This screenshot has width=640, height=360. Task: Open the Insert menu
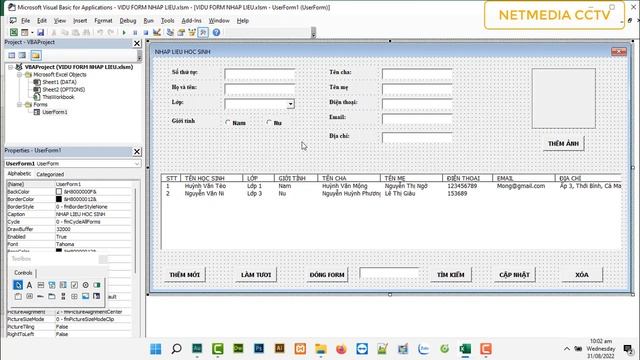pos(80,20)
